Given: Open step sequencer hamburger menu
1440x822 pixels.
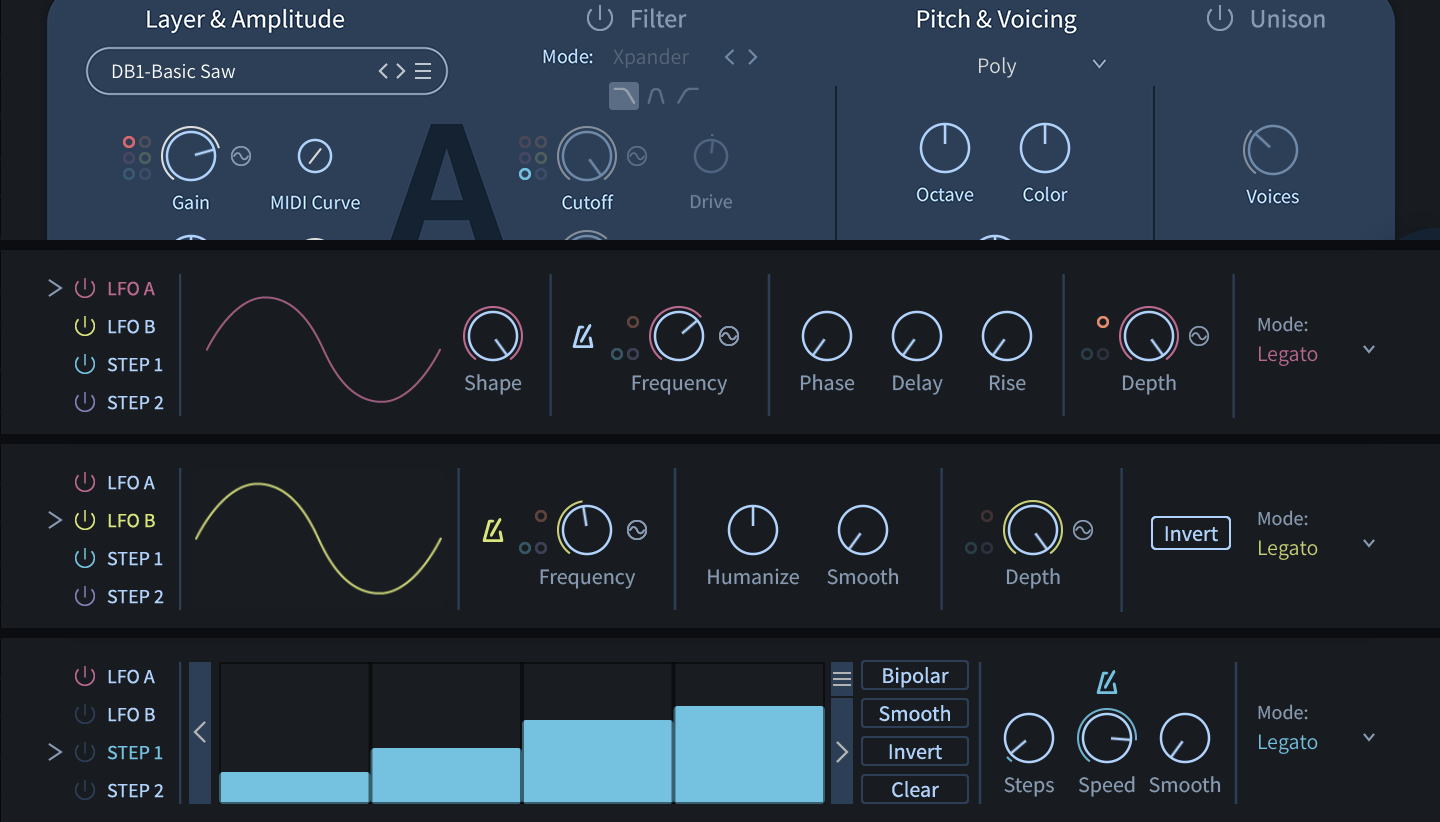Looking at the screenshot, I should click(842, 679).
